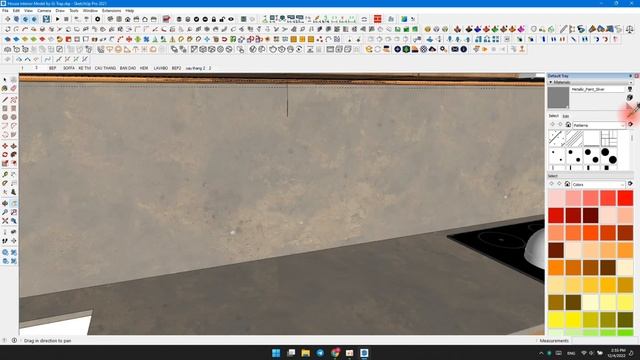Screen dimensions: 640x360
Task: Click In Model home button next to Patterns
Action: [x=568, y=124]
